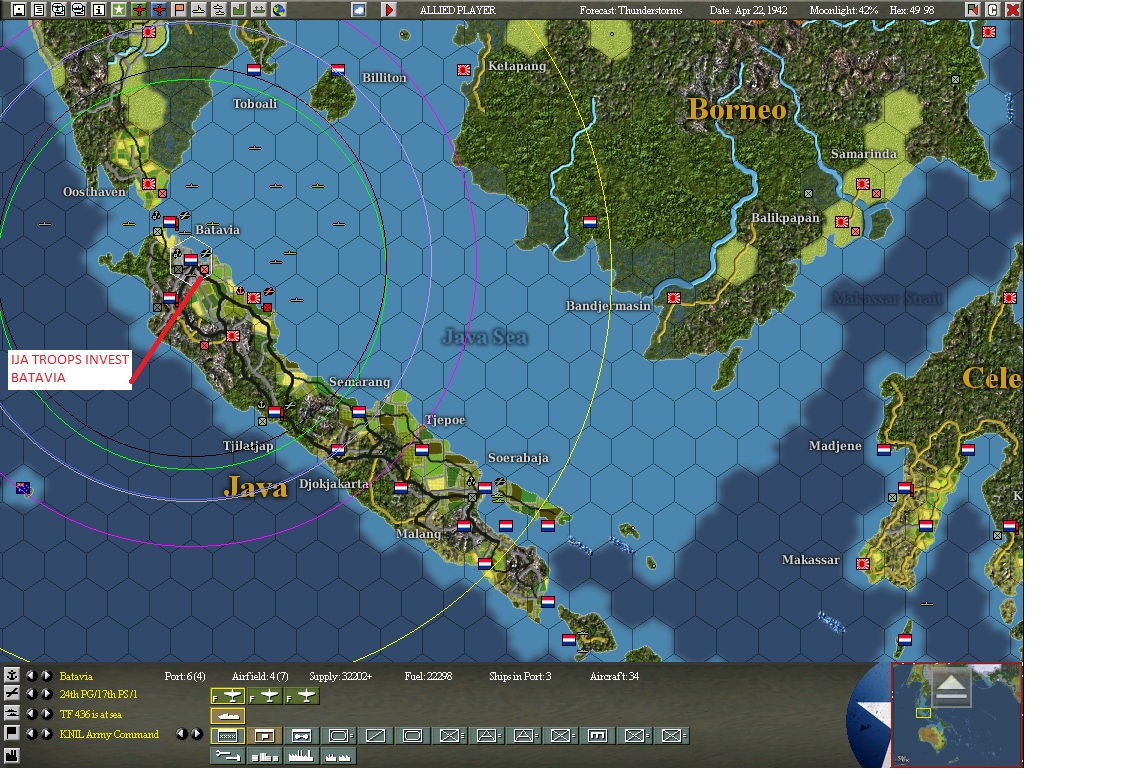The width and height of the screenshot is (1137, 774).
Task: Select the Dutch base flag at Billiton
Action: (338, 70)
